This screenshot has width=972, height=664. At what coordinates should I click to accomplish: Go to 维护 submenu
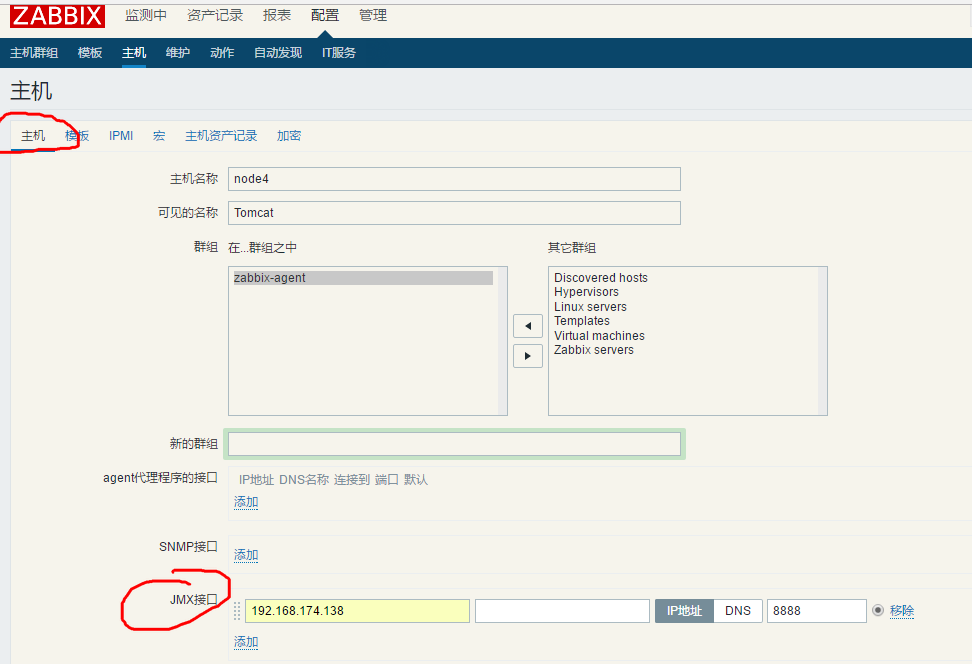178,53
